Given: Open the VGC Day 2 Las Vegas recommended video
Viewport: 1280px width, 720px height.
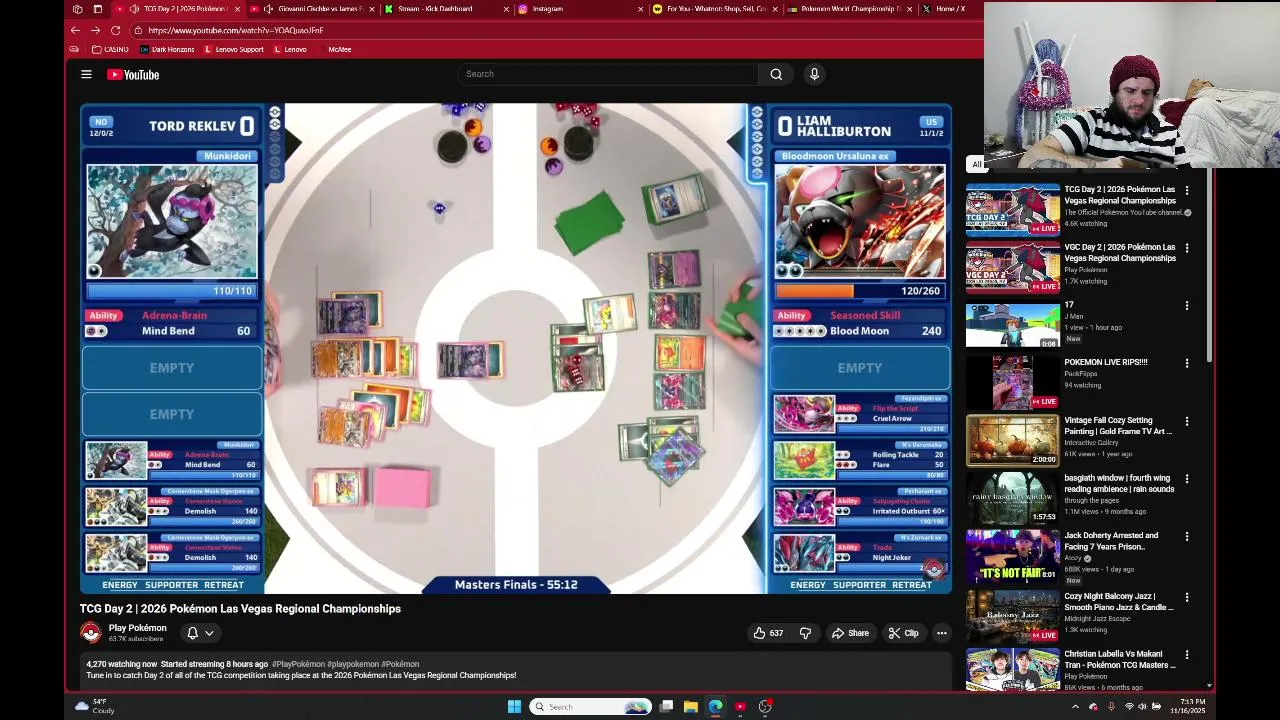Looking at the screenshot, I should point(1012,266).
